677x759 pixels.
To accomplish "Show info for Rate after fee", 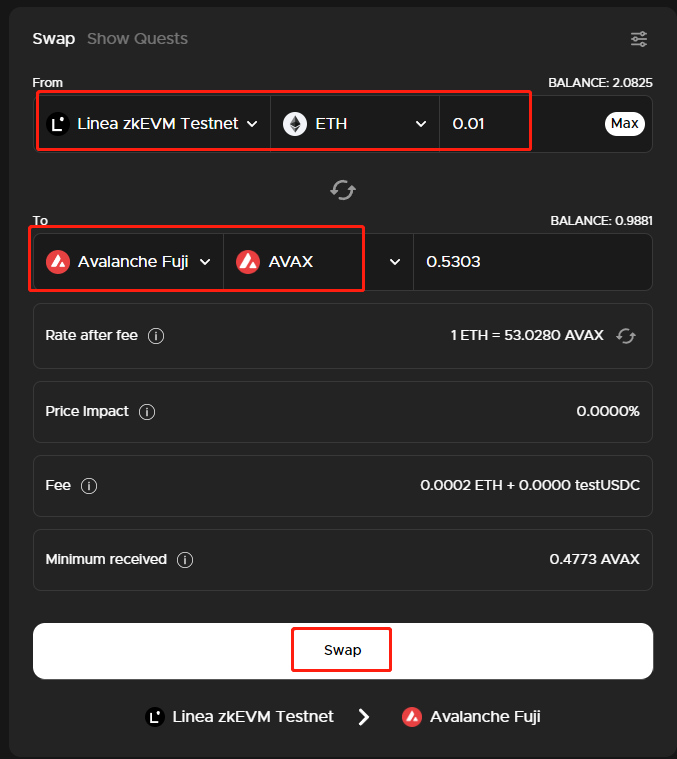I will point(156,336).
